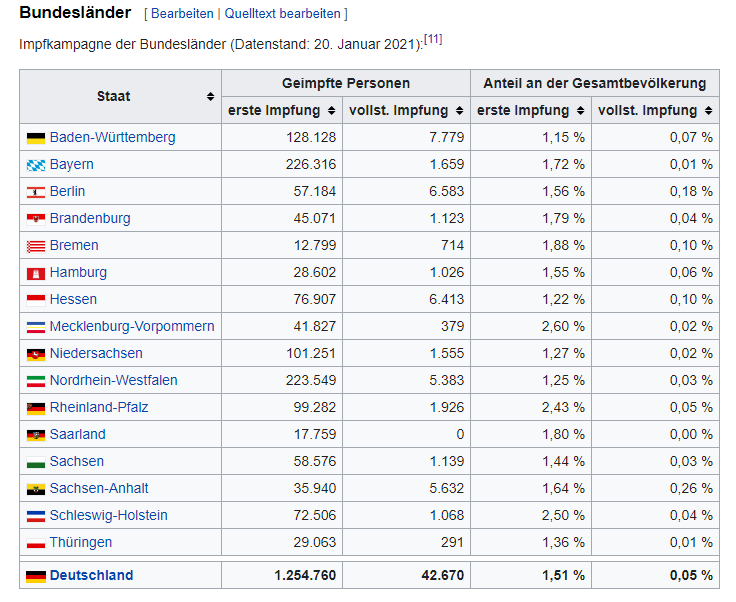The width and height of the screenshot is (736, 602).
Task: Click the Bayern flag icon
Action: click(35, 165)
